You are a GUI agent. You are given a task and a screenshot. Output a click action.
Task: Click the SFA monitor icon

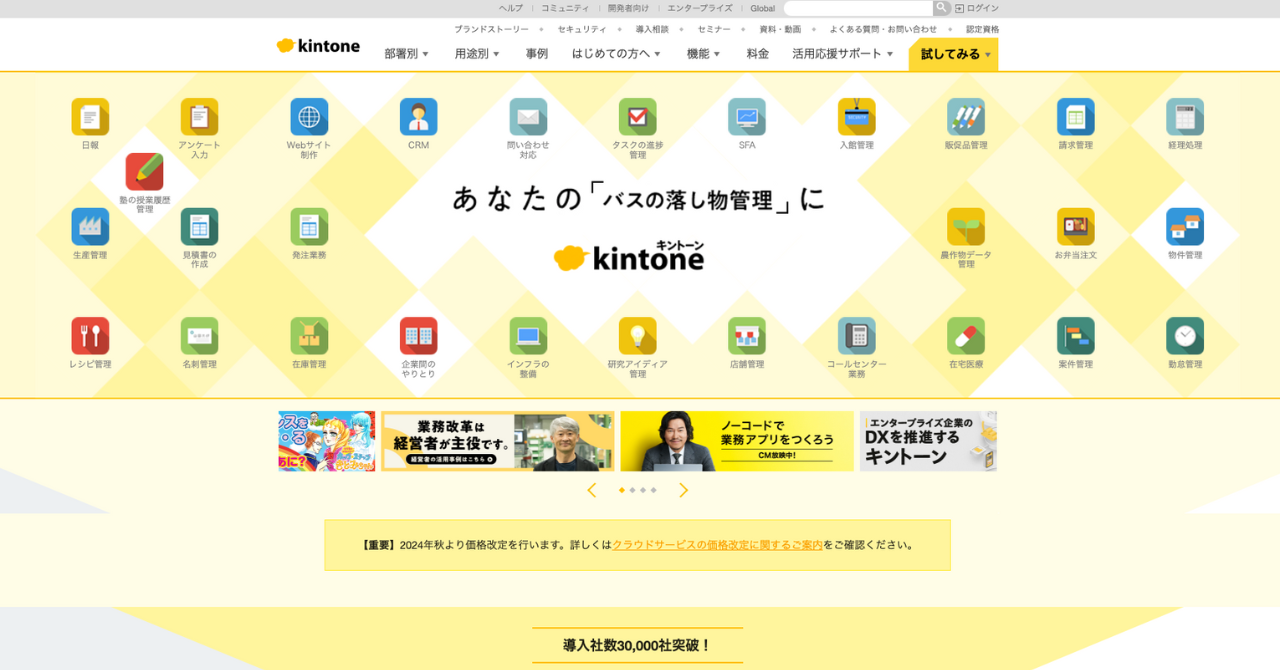point(746,117)
